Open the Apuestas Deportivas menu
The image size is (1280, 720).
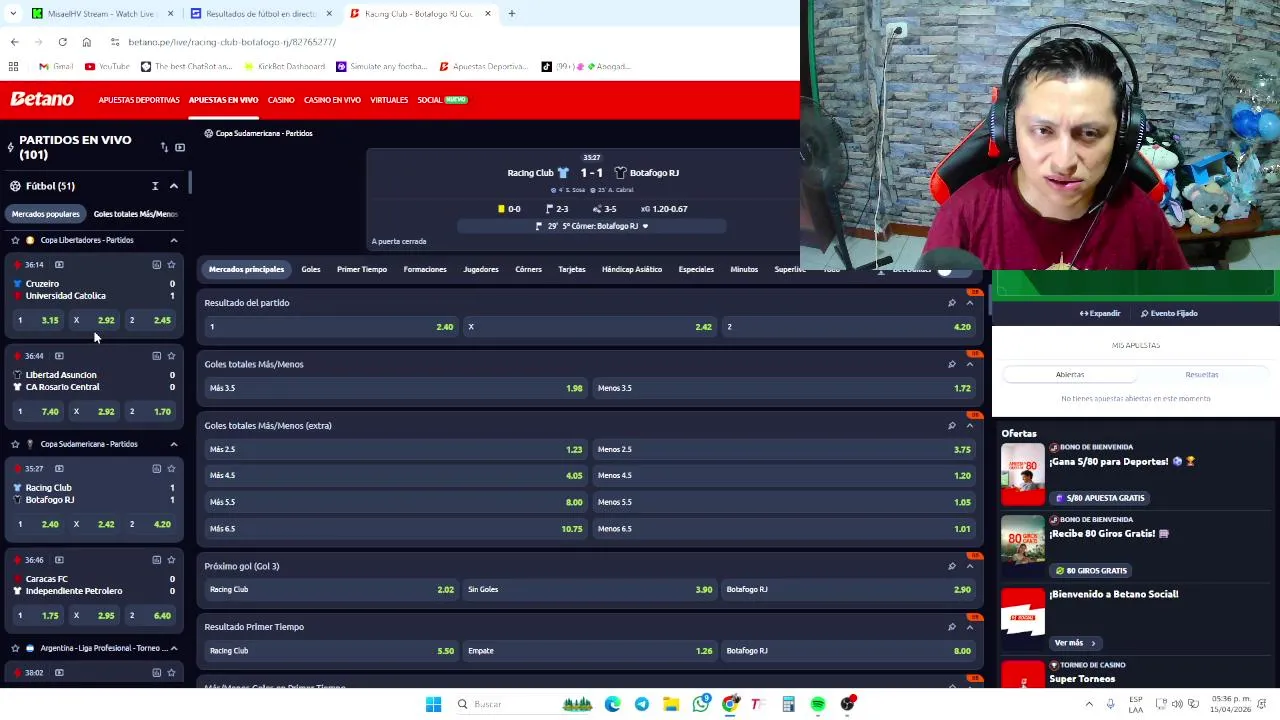[x=139, y=100]
